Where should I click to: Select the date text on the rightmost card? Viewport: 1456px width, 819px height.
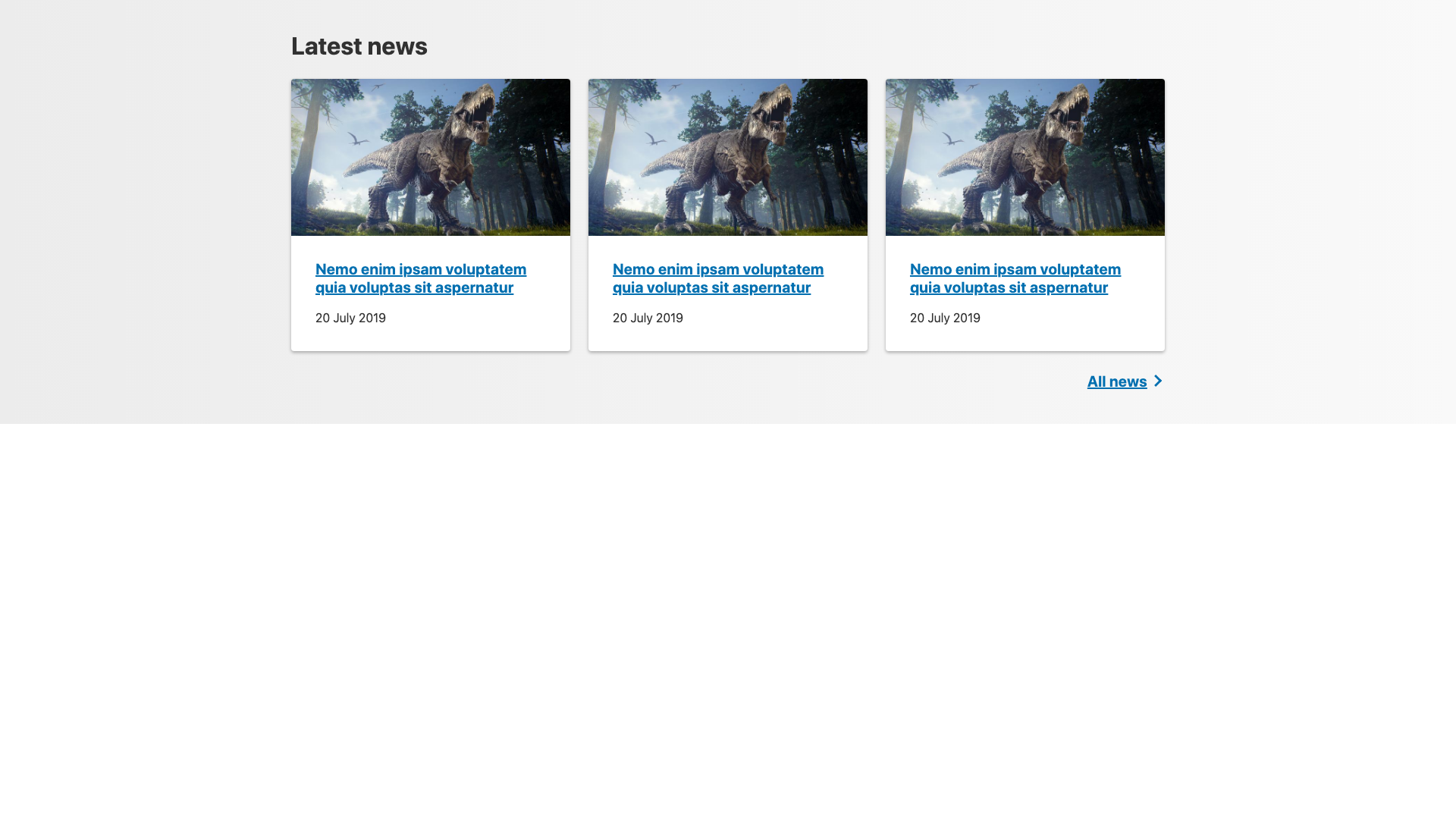[x=944, y=318]
